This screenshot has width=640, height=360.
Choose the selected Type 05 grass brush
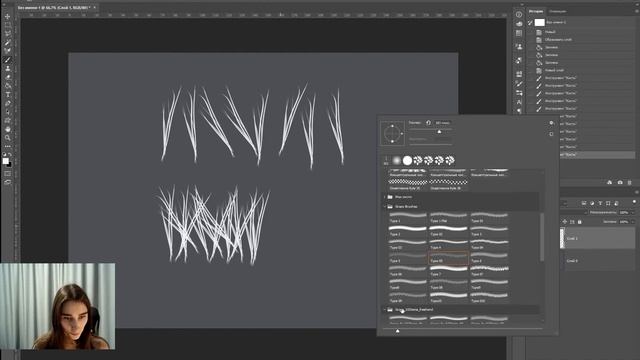(448, 258)
